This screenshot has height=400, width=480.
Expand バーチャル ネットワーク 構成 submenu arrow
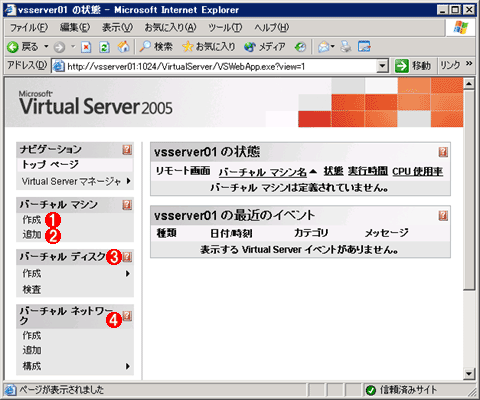128,366
